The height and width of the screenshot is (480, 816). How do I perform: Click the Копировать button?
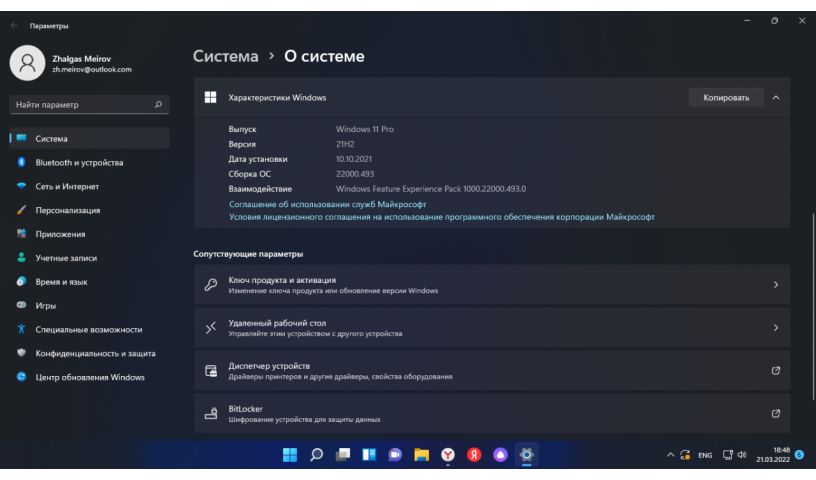point(726,97)
